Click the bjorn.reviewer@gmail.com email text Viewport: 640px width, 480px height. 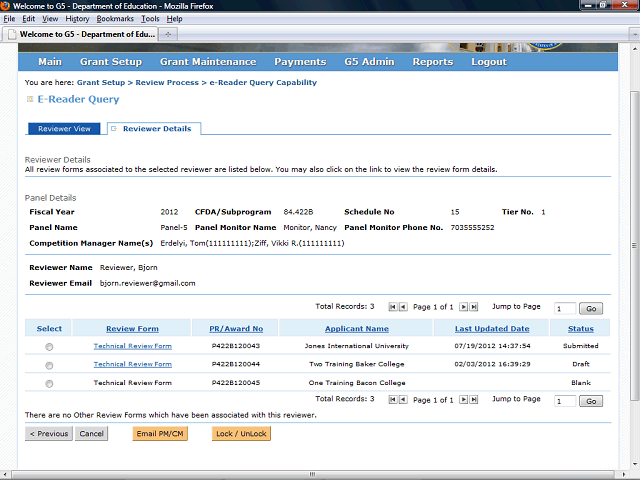pyautogui.click(x=147, y=283)
